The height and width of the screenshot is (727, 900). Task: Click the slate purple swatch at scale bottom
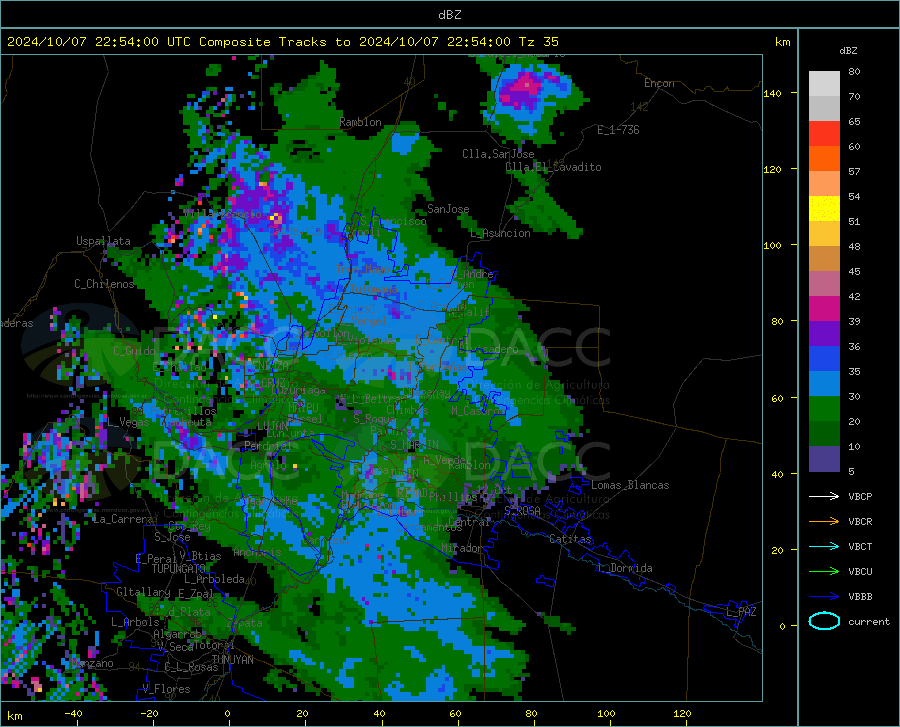tap(824, 458)
